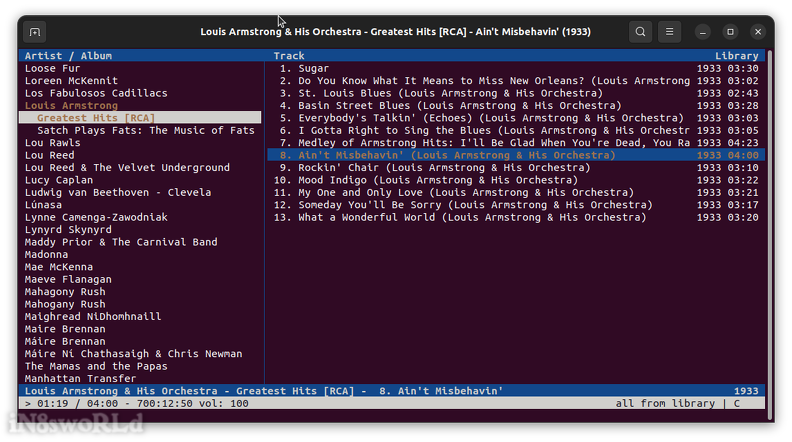This screenshot has height=442, width=792.
Task: Select track Medley of Armstrong Hits
Action: [516, 142]
